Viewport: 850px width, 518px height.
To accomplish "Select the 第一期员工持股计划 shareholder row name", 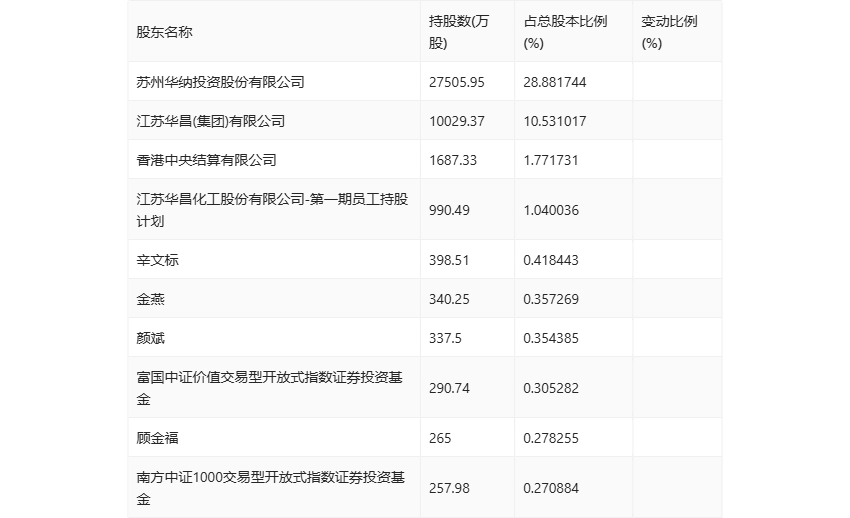I will tap(272, 210).
